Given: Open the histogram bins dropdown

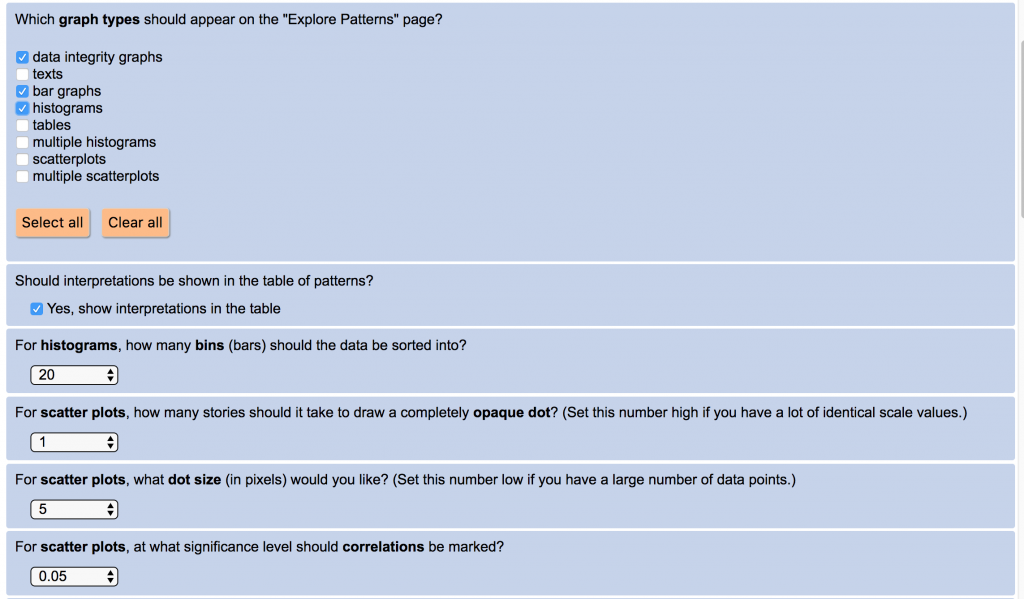Looking at the screenshot, I should [75, 375].
